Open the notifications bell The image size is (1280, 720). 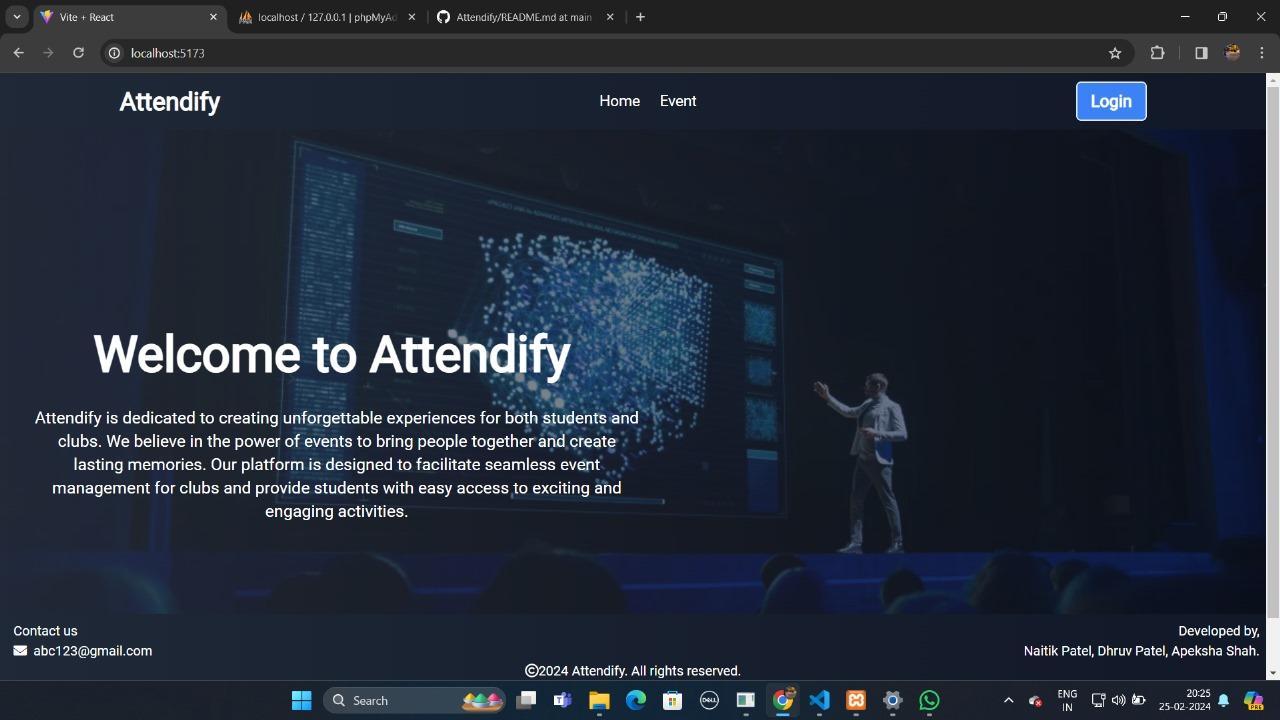coord(1223,700)
